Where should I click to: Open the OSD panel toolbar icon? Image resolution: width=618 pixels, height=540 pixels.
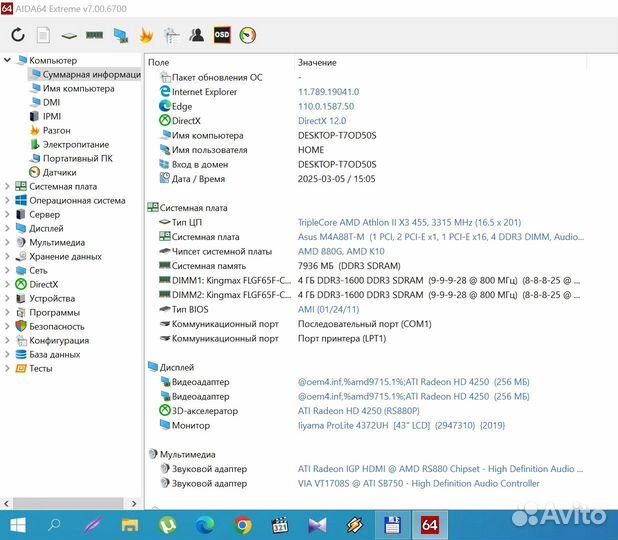tap(222, 35)
